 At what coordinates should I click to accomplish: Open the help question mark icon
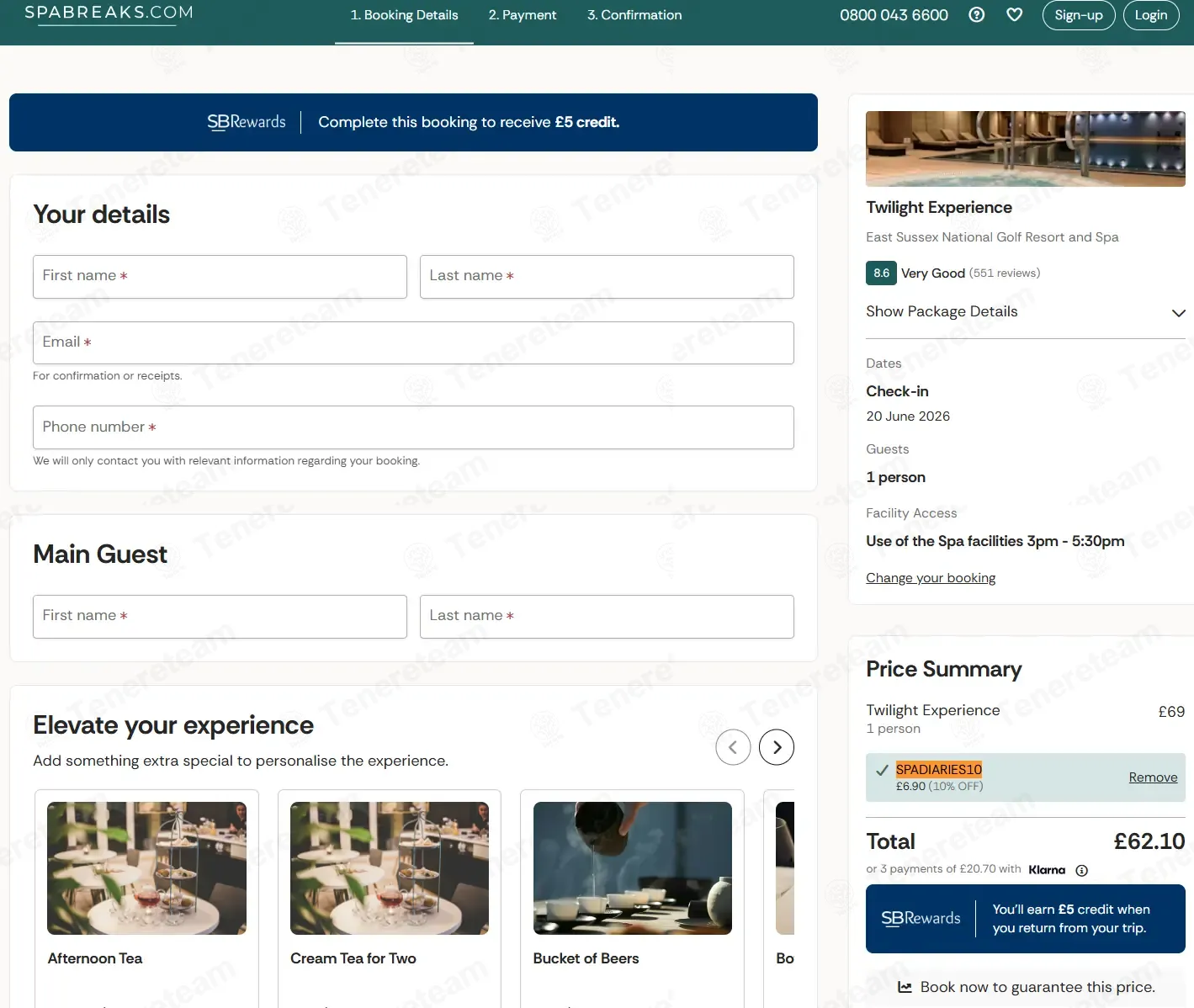[x=976, y=14]
